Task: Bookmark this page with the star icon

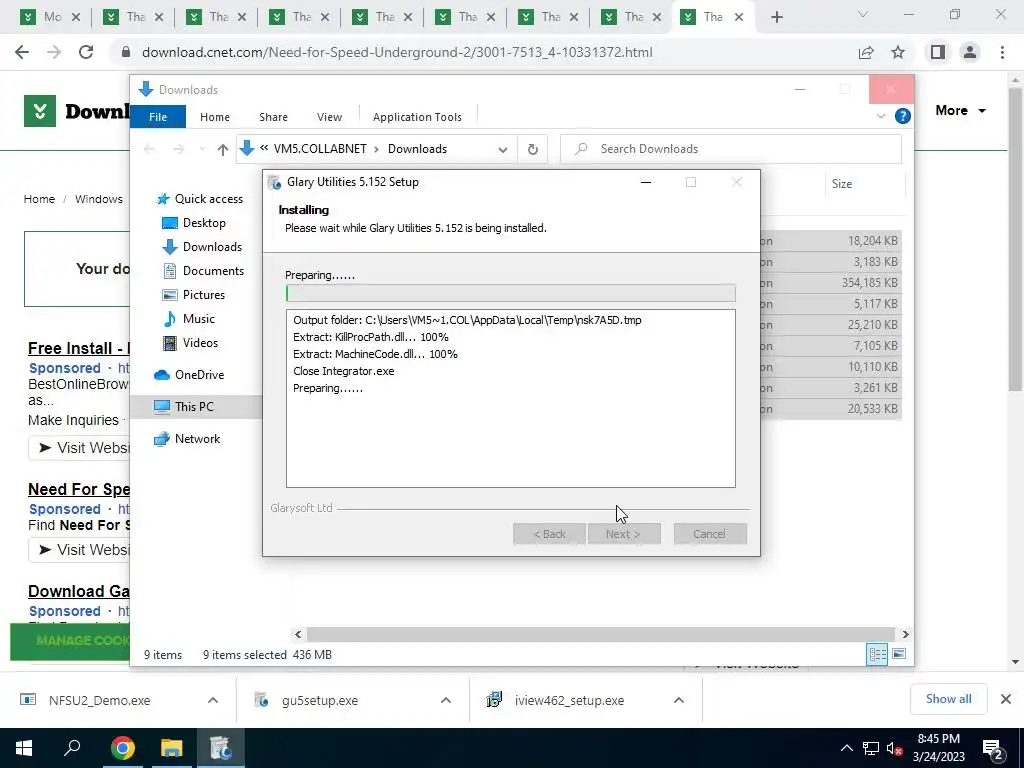Action: [898, 52]
